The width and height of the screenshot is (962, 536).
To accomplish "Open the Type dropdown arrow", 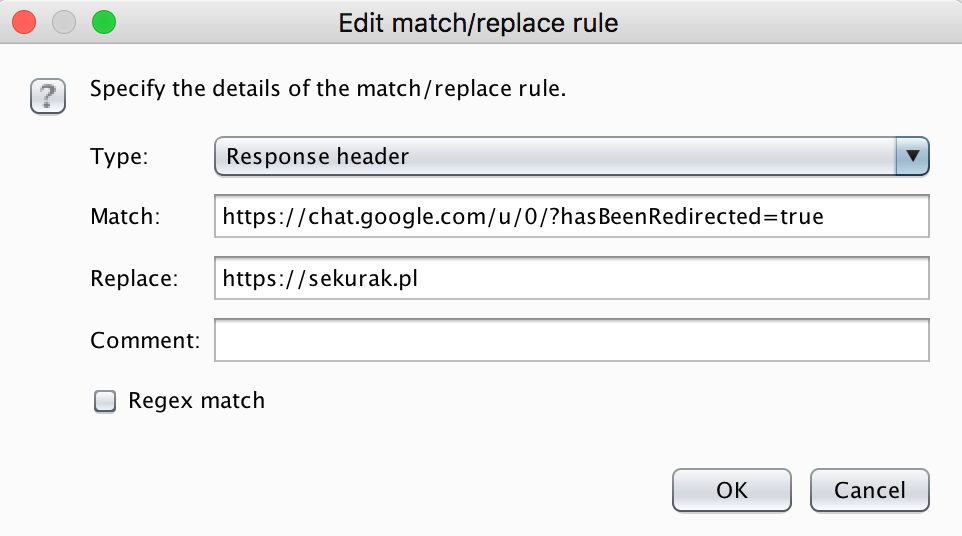I will 911,156.
